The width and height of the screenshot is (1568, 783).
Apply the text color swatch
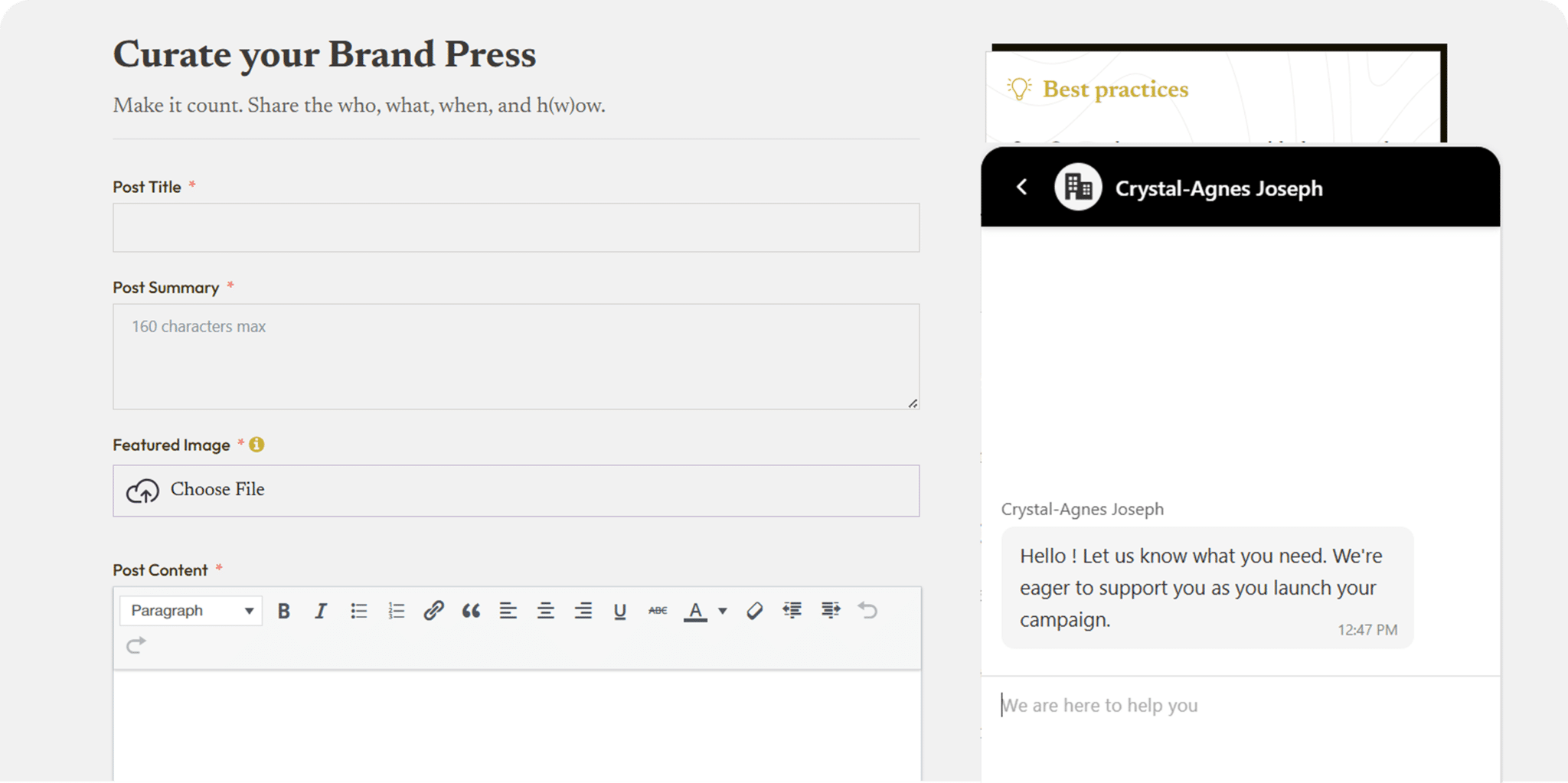pyautogui.click(x=695, y=611)
